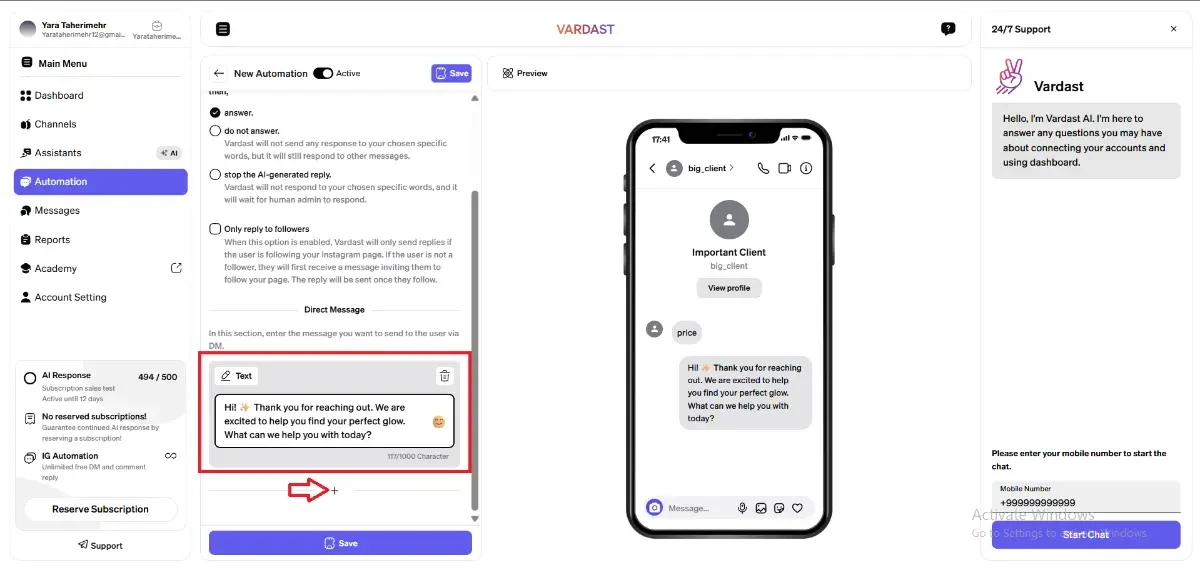
Task: Select the do not answer option
Action: point(215,130)
